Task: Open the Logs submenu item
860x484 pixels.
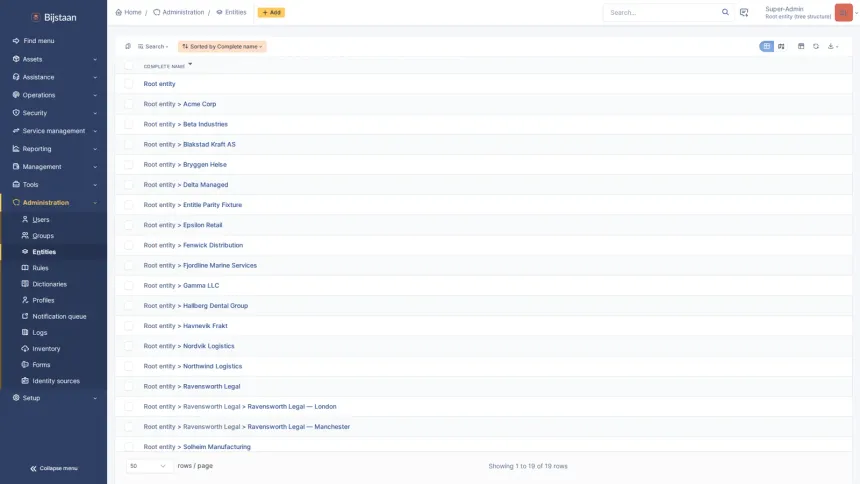Action: click(x=39, y=333)
